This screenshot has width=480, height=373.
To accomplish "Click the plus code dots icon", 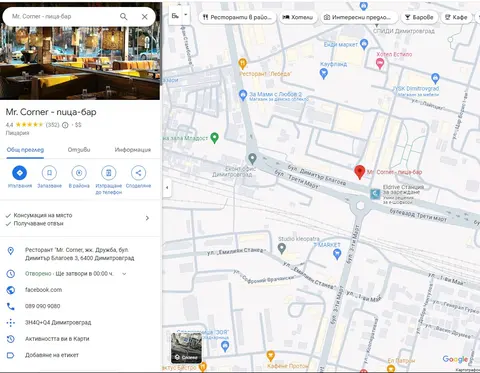I will pos(11,323).
